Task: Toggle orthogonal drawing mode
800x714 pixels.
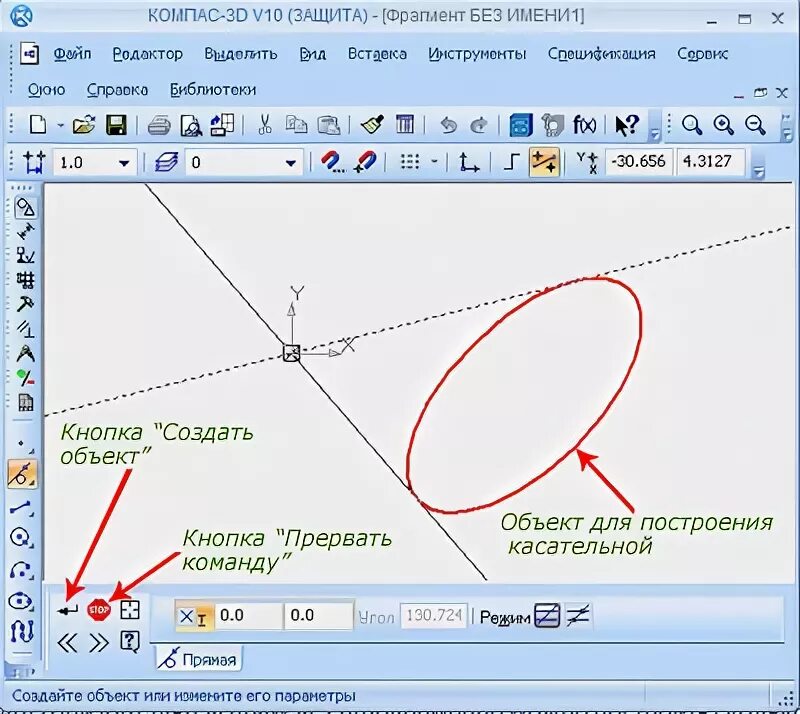Action: (511, 162)
